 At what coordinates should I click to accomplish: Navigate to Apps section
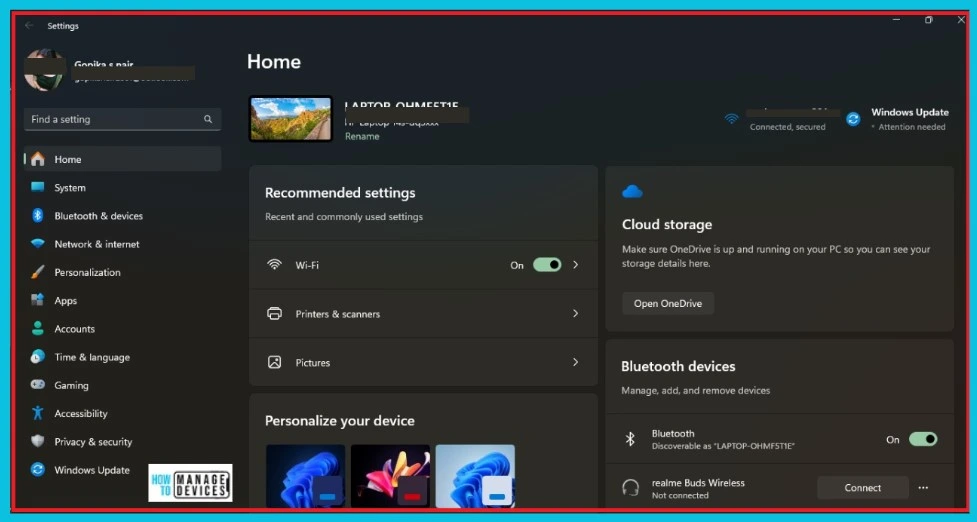pos(123,300)
